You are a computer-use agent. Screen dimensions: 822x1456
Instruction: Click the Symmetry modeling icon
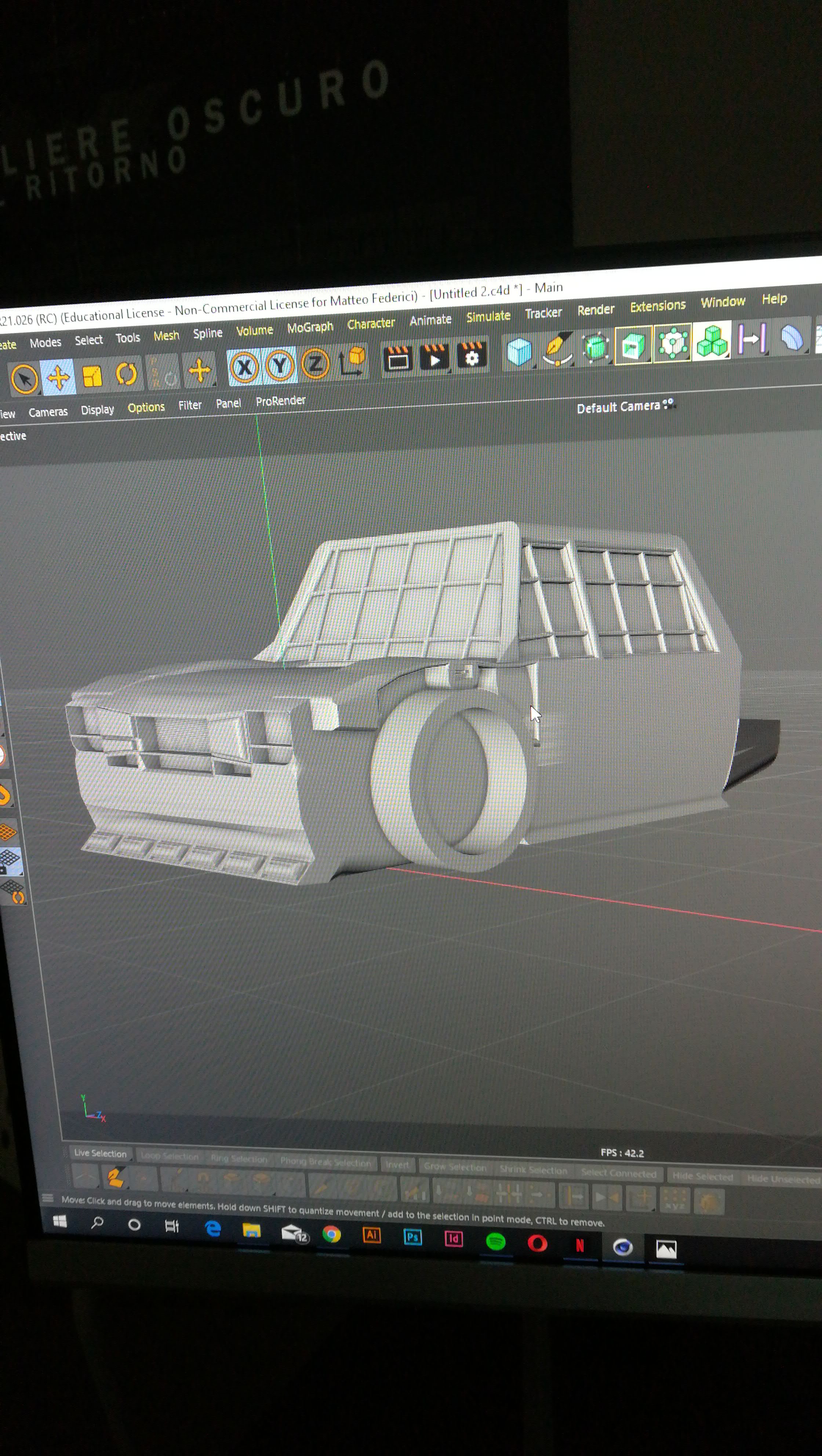(752, 338)
